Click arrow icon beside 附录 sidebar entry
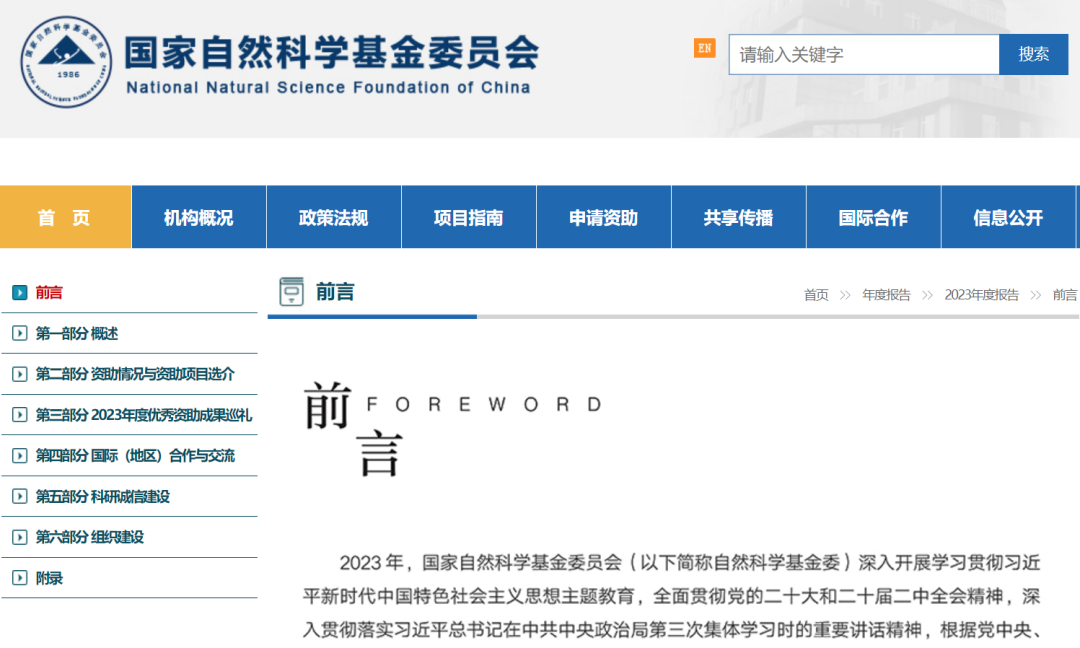The image size is (1080, 648). [19, 578]
